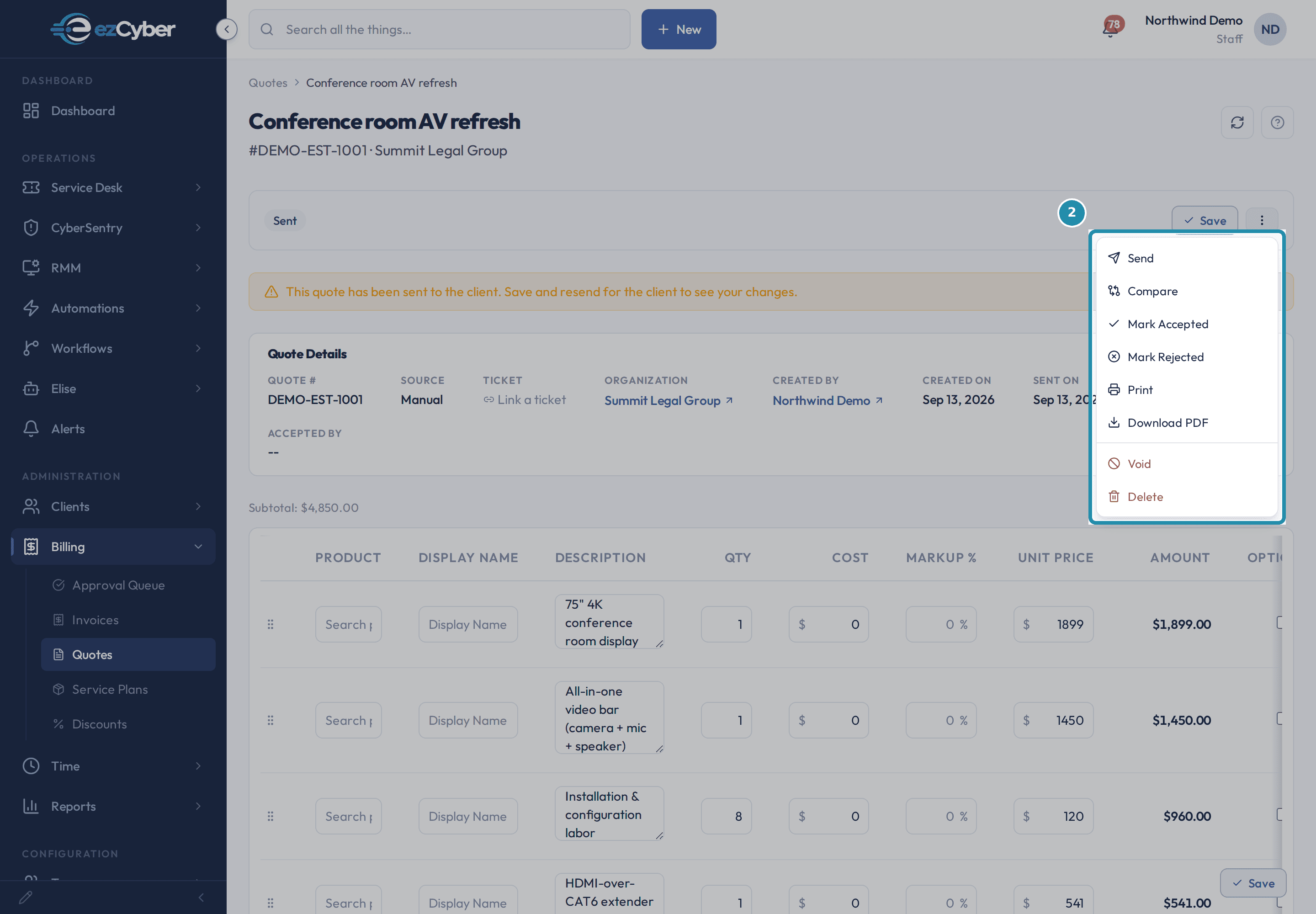This screenshot has height=914, width=1316.
Task: Expand the RMM section
Action: click(x=113, y=267)
